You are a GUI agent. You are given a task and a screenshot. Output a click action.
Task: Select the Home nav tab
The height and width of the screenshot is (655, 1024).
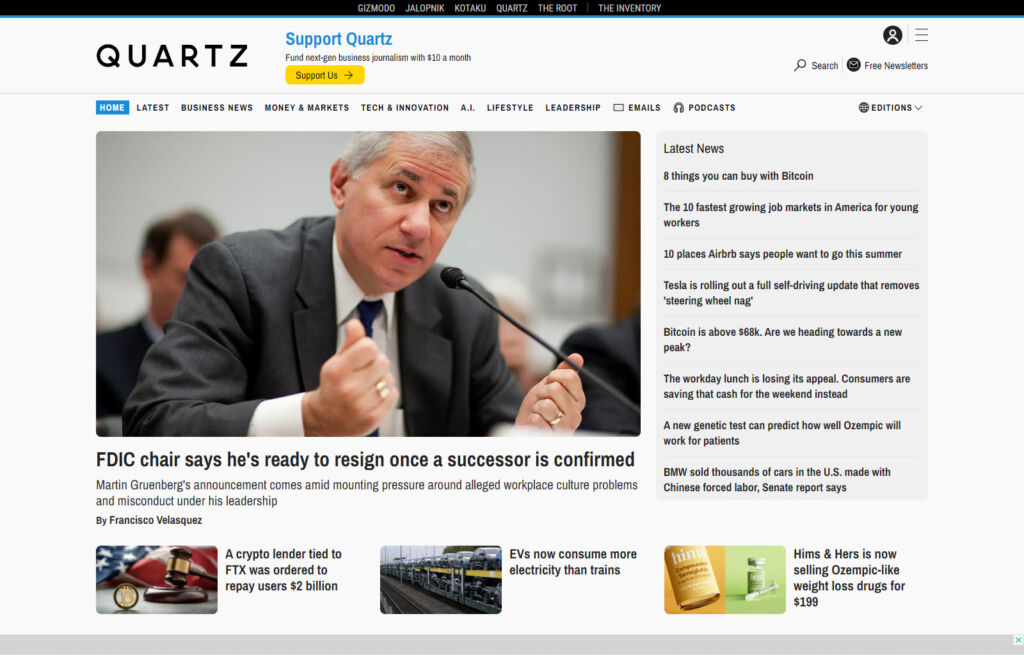(112, 108)
